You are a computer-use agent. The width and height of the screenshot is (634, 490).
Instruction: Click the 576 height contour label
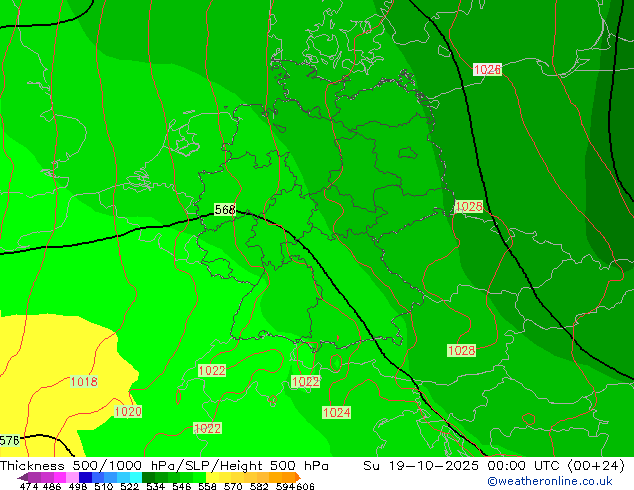(9, 440)
